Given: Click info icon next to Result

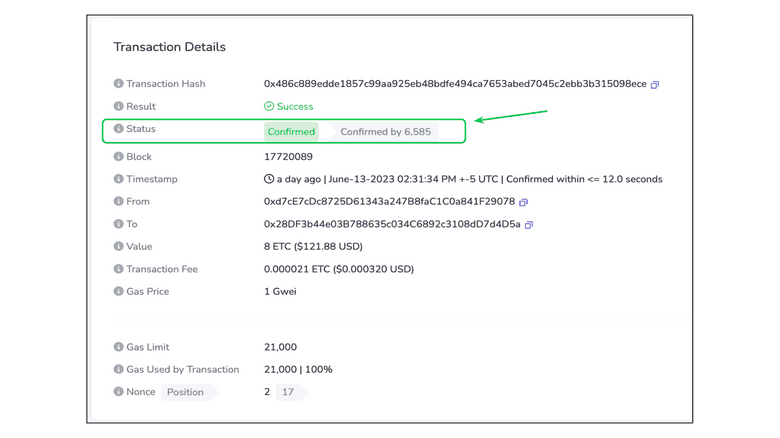Looking at the screenshot, I should (118, 106).
